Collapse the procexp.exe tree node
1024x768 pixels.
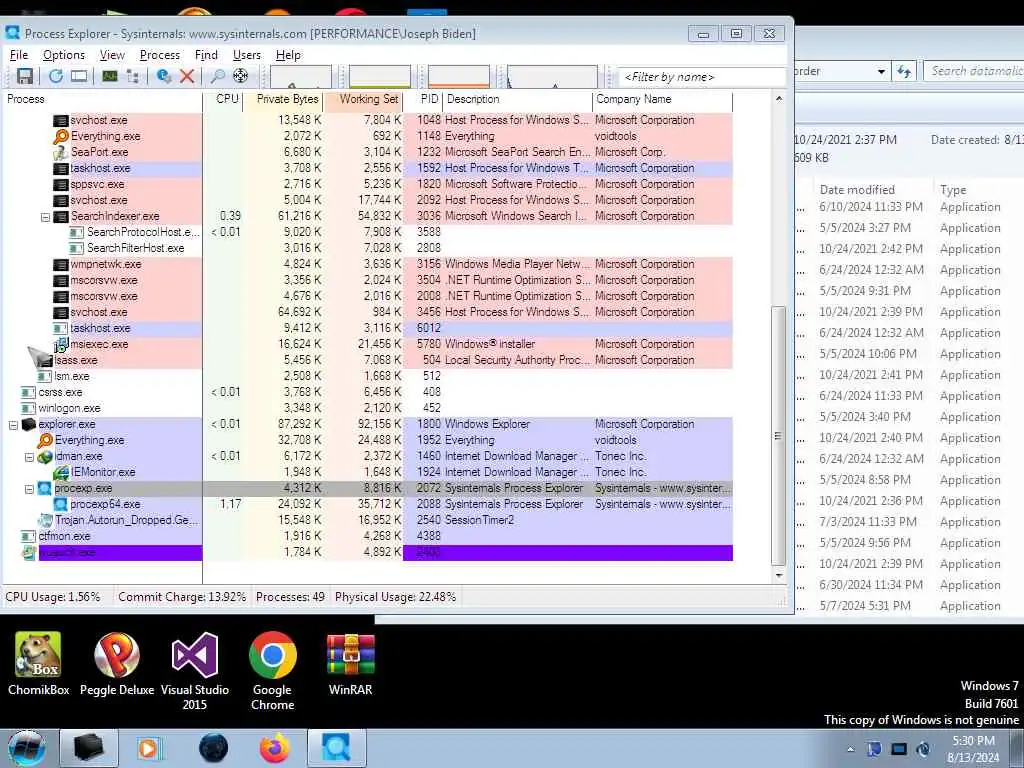click(x=29, y=488)
